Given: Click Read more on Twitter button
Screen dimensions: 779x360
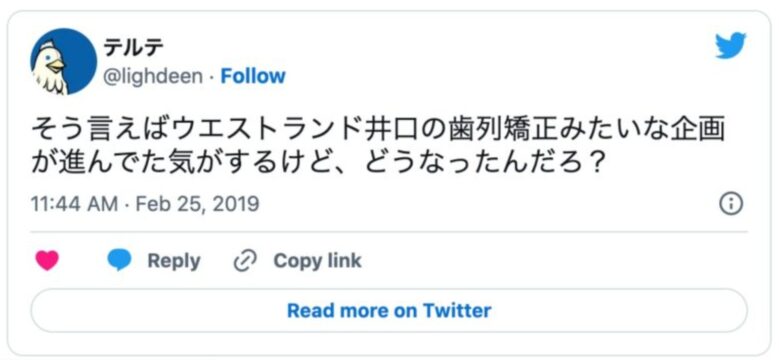Looking at the screenshot, I should point(389,310).
